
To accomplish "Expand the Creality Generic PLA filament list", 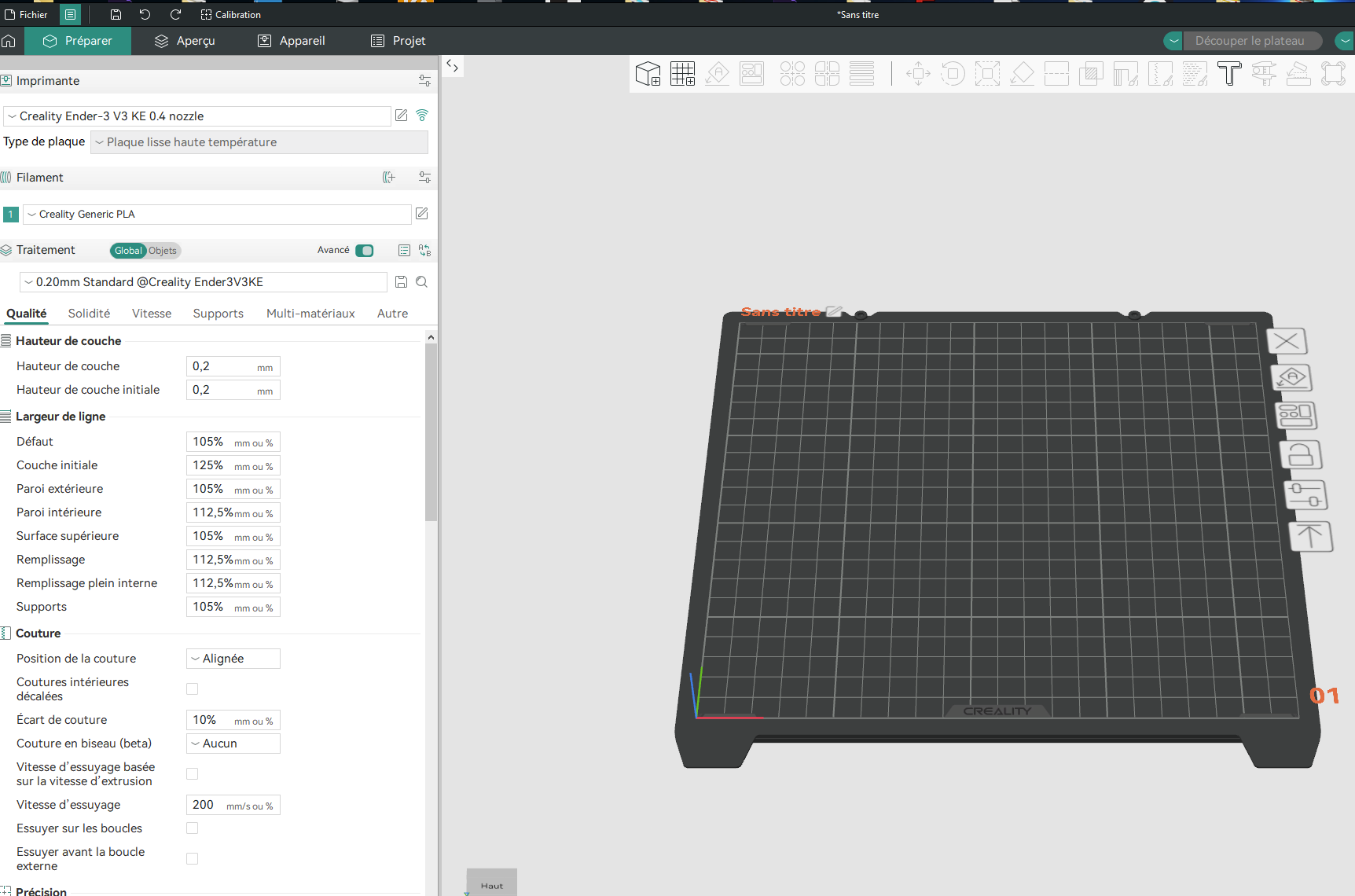I will [216, 215].
